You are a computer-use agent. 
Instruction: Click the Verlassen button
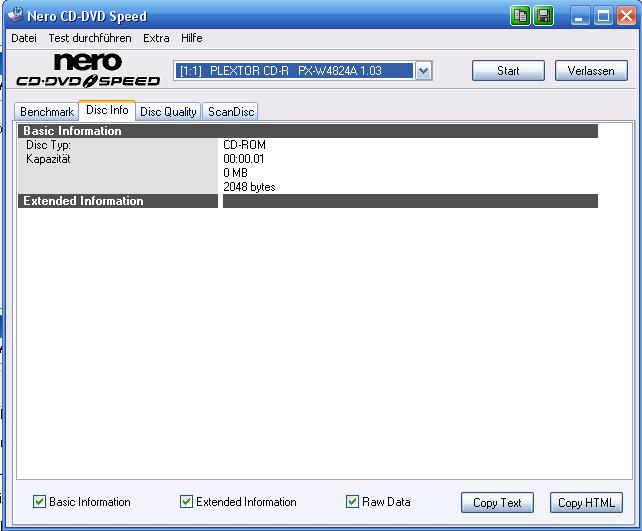[591, 71]
